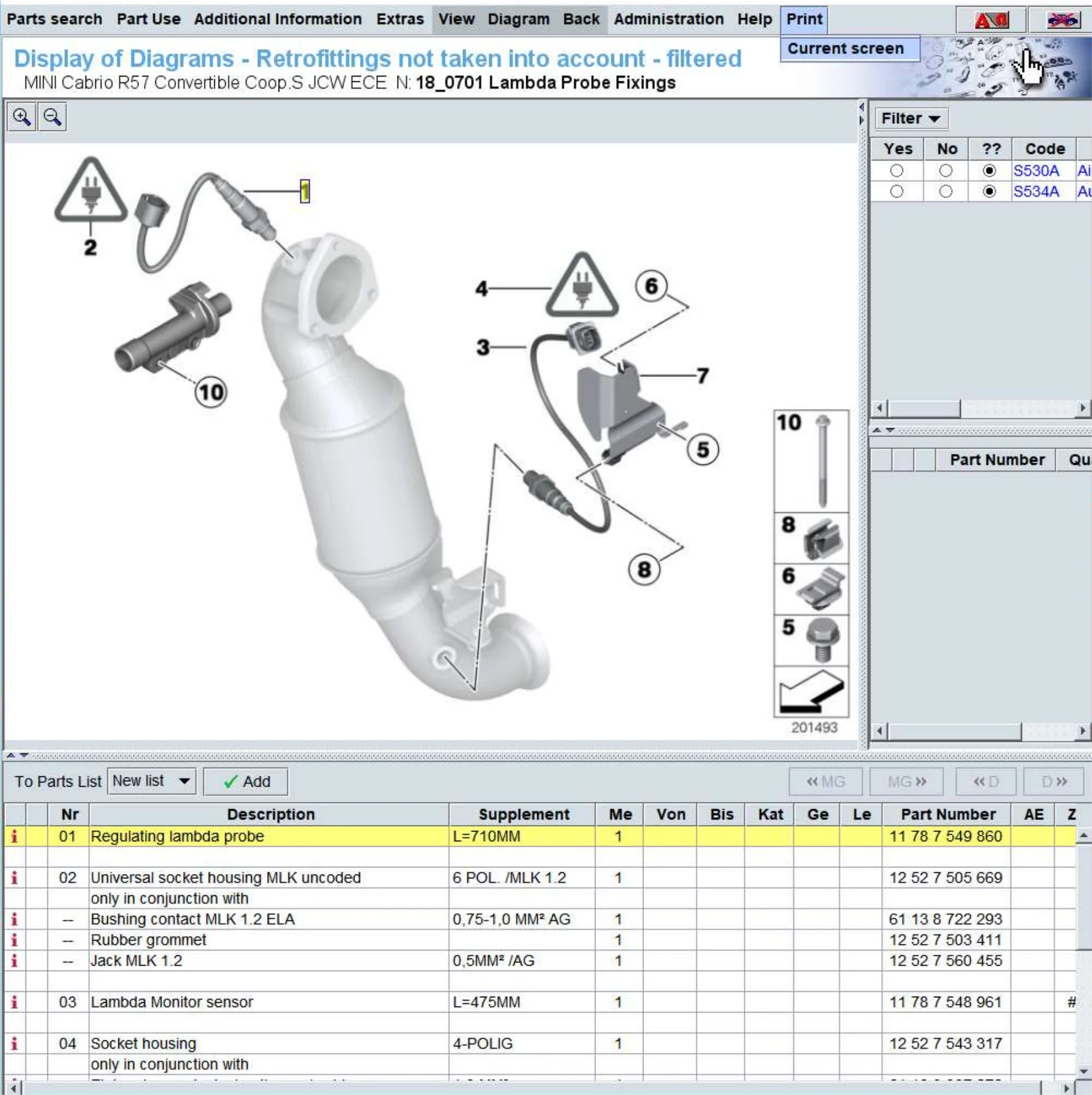Open the Additional Information menu

coord(277,19)
